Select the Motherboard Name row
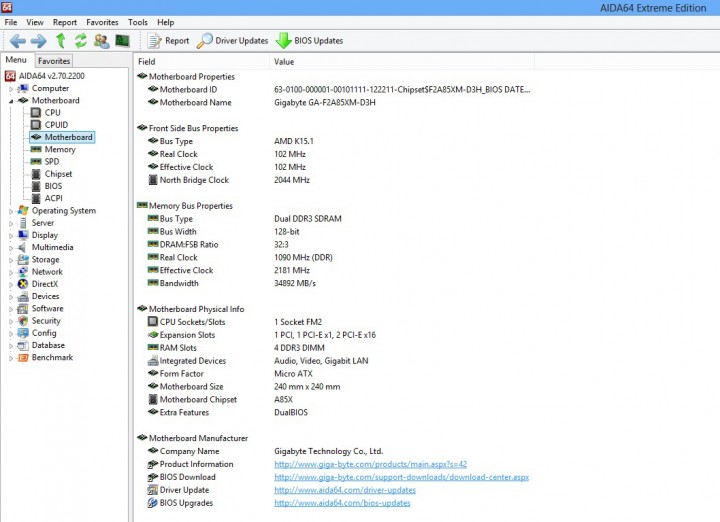 pyautogui.click(x=262, y=102)
